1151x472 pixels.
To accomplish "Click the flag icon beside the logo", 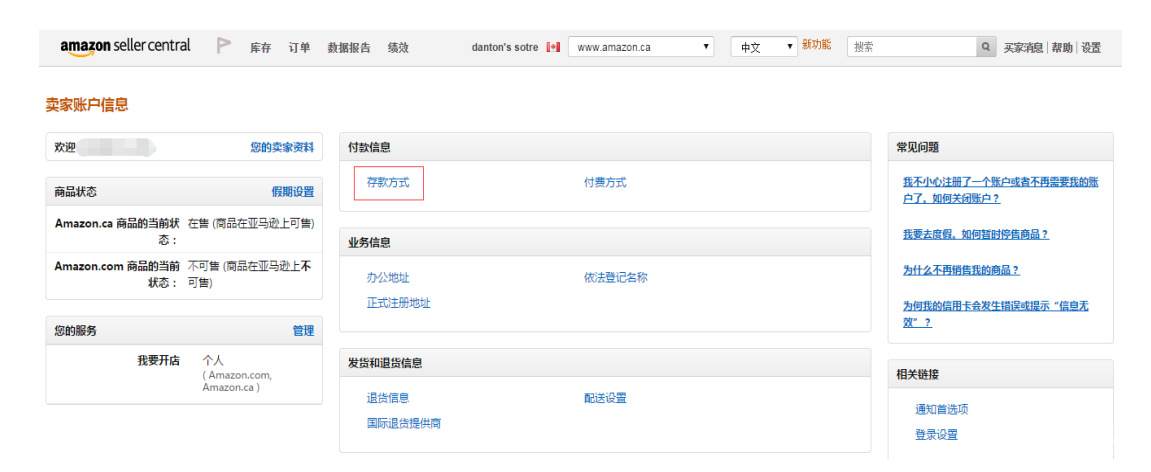I will pos(224,46).
